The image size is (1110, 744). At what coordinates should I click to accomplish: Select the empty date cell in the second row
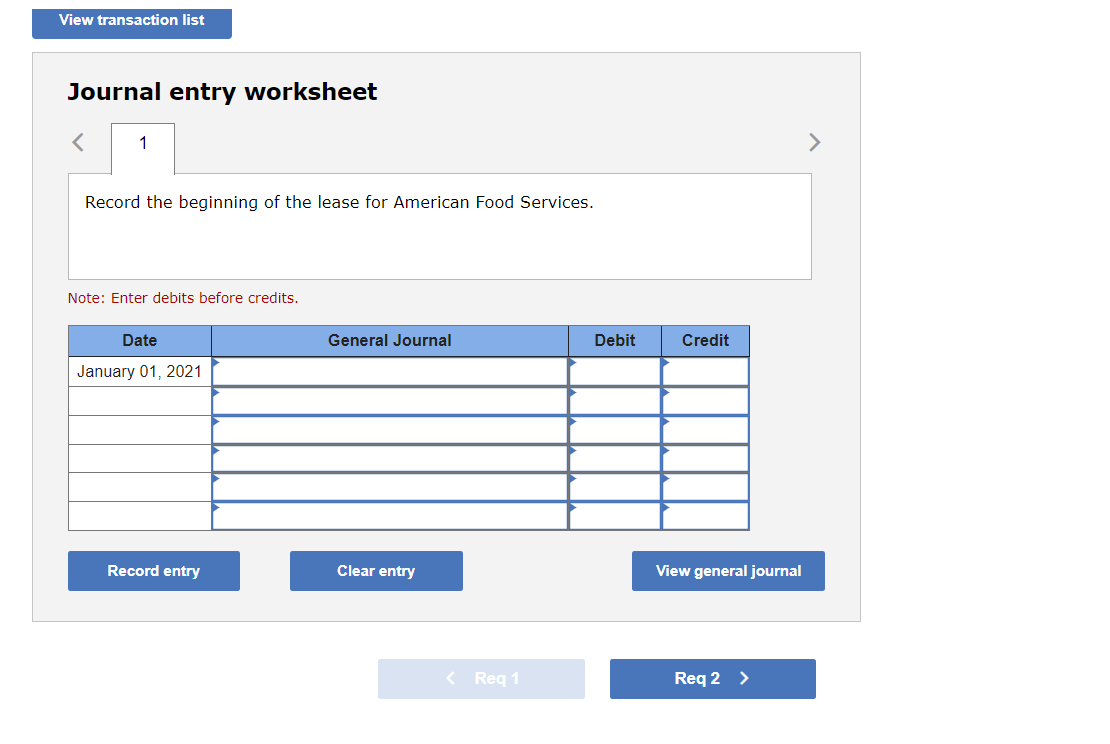pyautogui.click(x=139, y=400)
